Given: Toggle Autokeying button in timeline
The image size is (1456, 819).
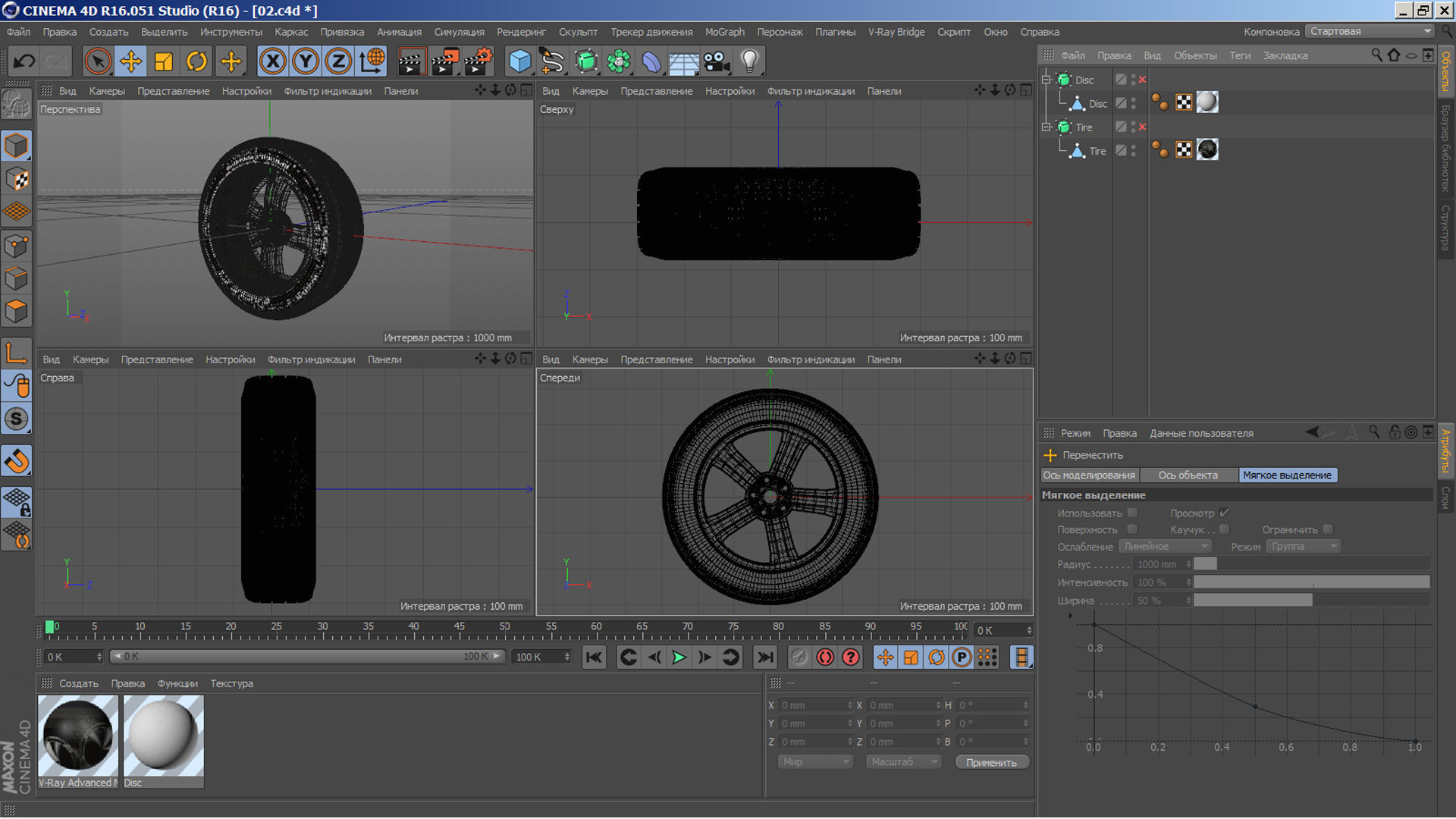Looking at the screenshot, I should (825, 657).
